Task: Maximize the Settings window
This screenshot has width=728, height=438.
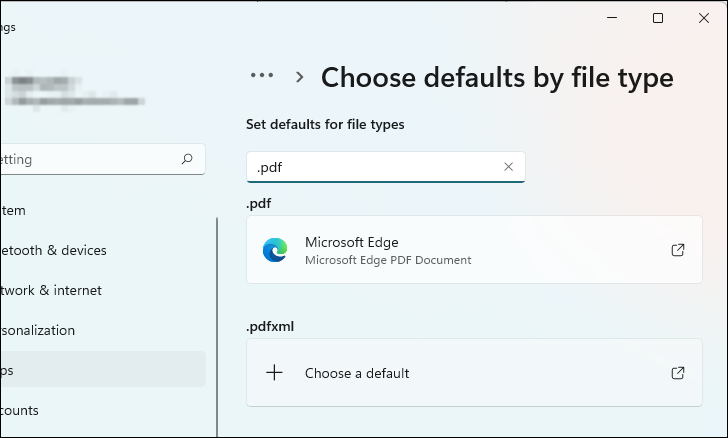Action: click(657, 18)
